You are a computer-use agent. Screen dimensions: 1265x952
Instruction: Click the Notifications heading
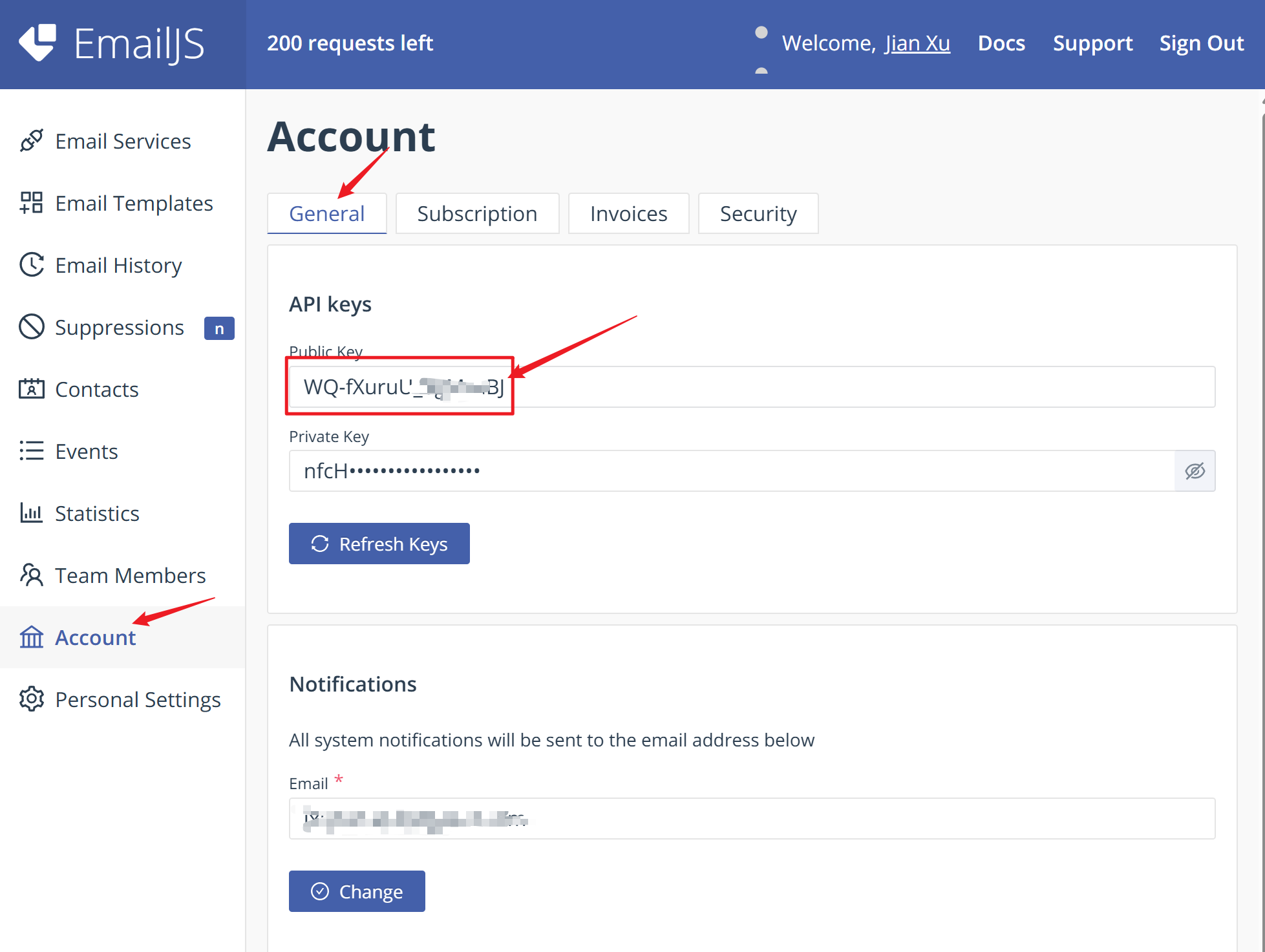353,684
